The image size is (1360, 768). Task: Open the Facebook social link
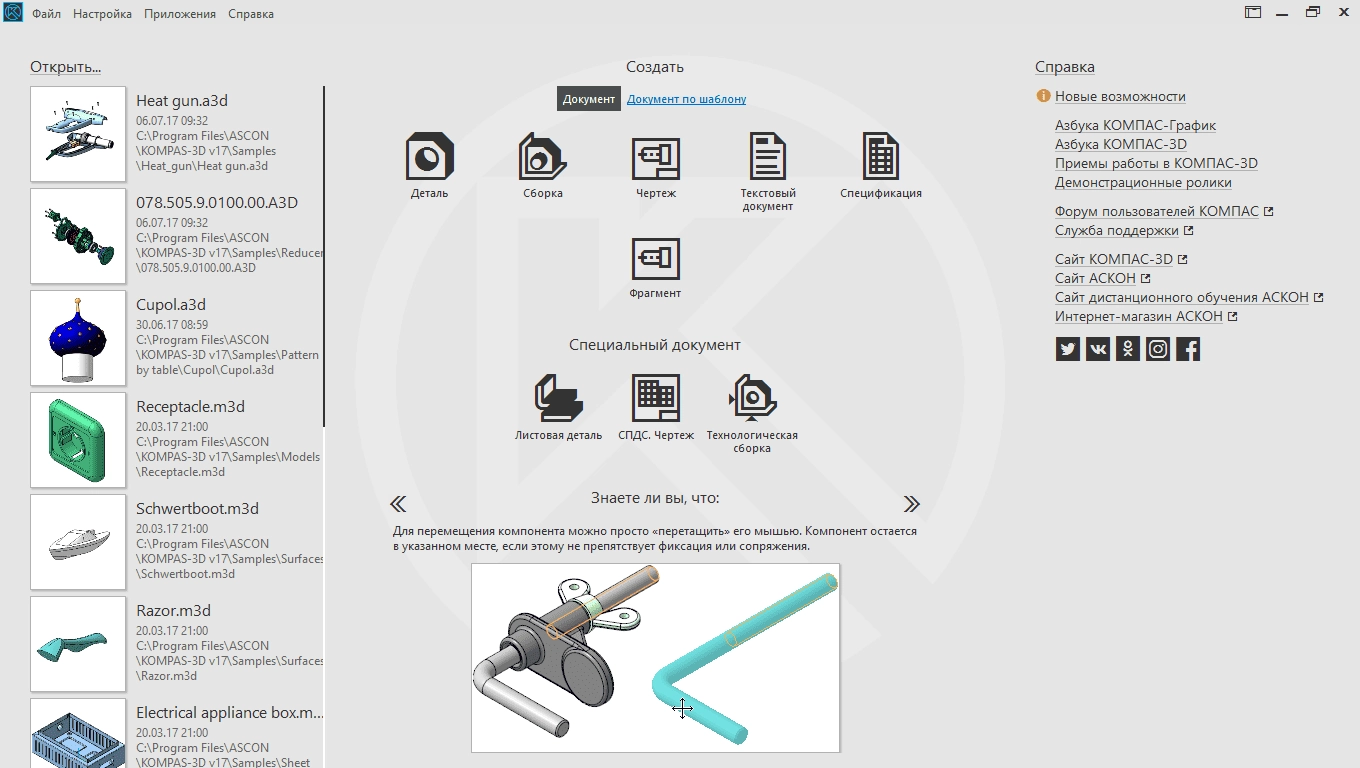pyautogui.click(x=1188, y=349)
